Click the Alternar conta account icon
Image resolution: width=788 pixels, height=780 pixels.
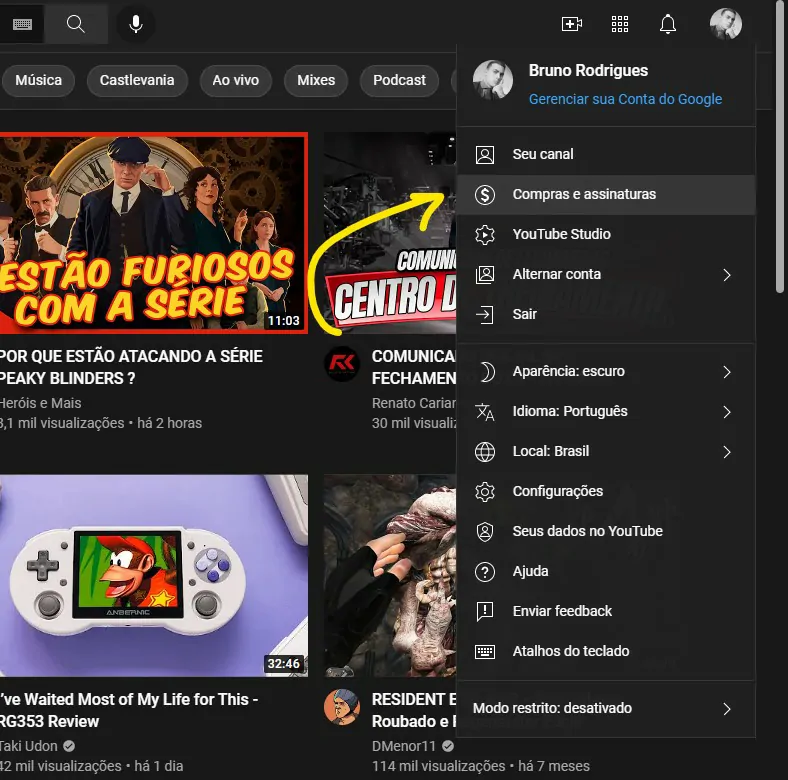pos(485,274)
